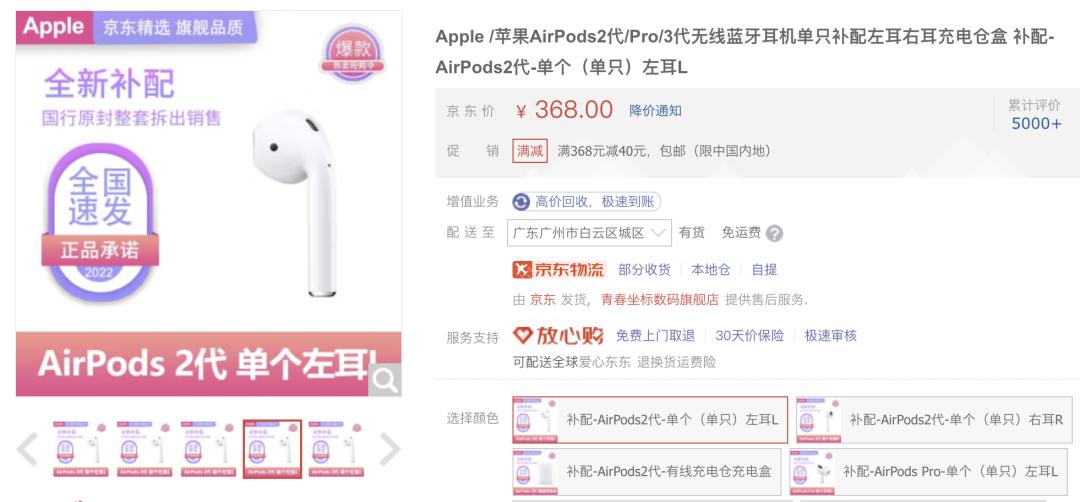Click the 5000+ cumulative reviews count
Image resolution: width=1080 pixels, height=502 pixels.
[1036, 124]
